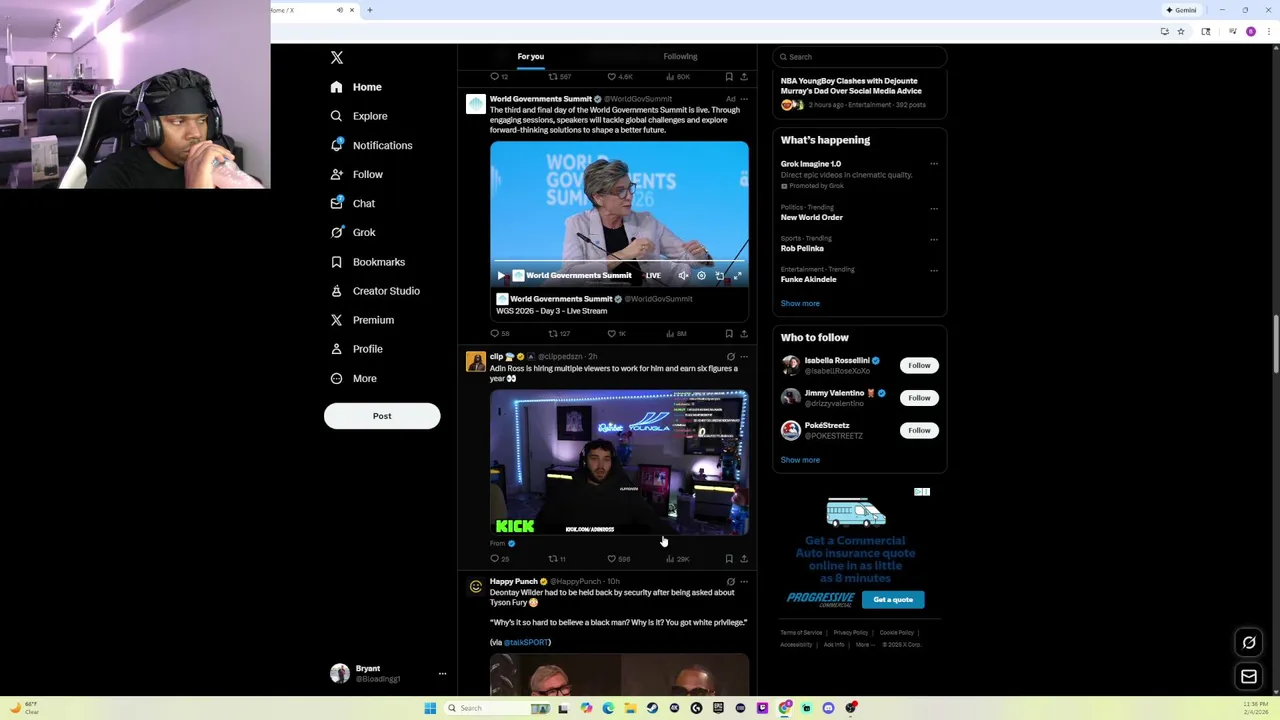This screenshot has width=1280, height=720.
Task: Follow PokéStreetz
Action: click(x=919, y=430)
